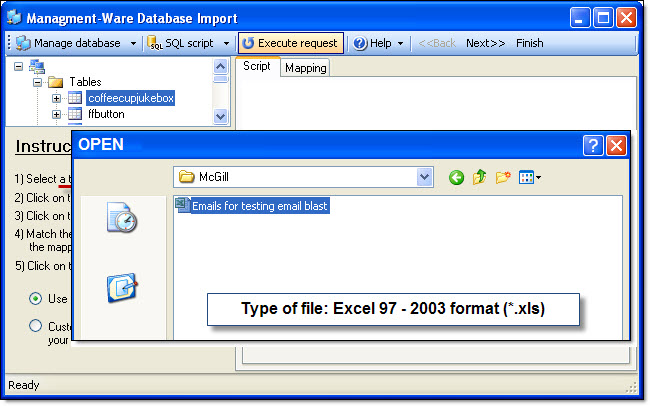This screenshot has height=406, width=650.
Task: Select the Emails for testing email blast file
Action: 260,206
